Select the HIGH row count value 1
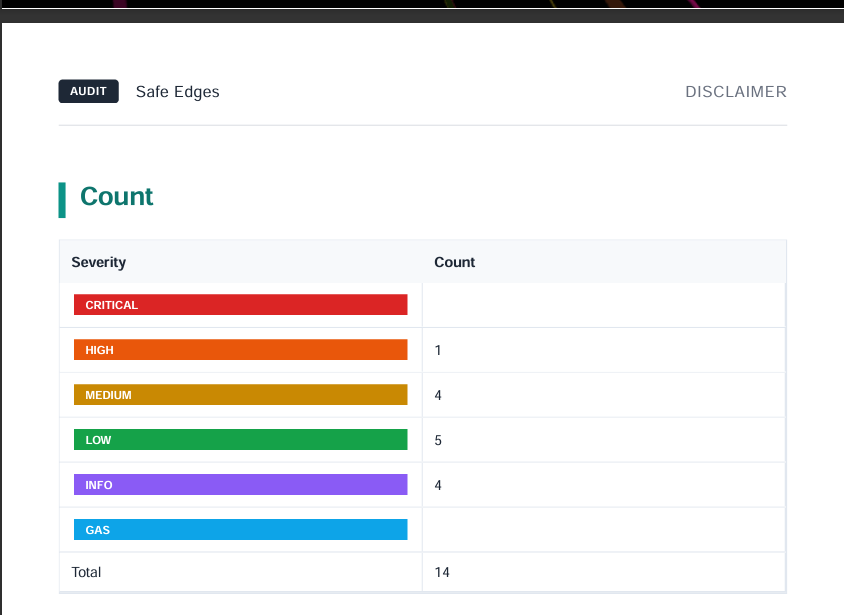This screenshot has width=844, height=615. coord(438,350)
